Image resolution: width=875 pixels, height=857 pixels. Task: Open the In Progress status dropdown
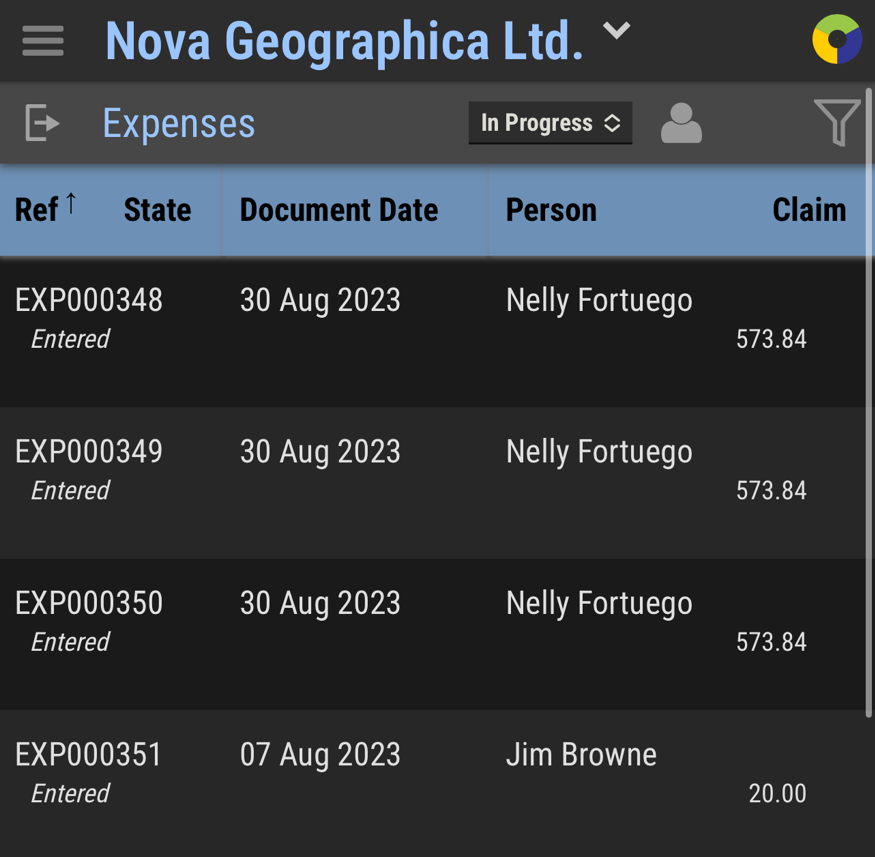[x=550, y=123]
